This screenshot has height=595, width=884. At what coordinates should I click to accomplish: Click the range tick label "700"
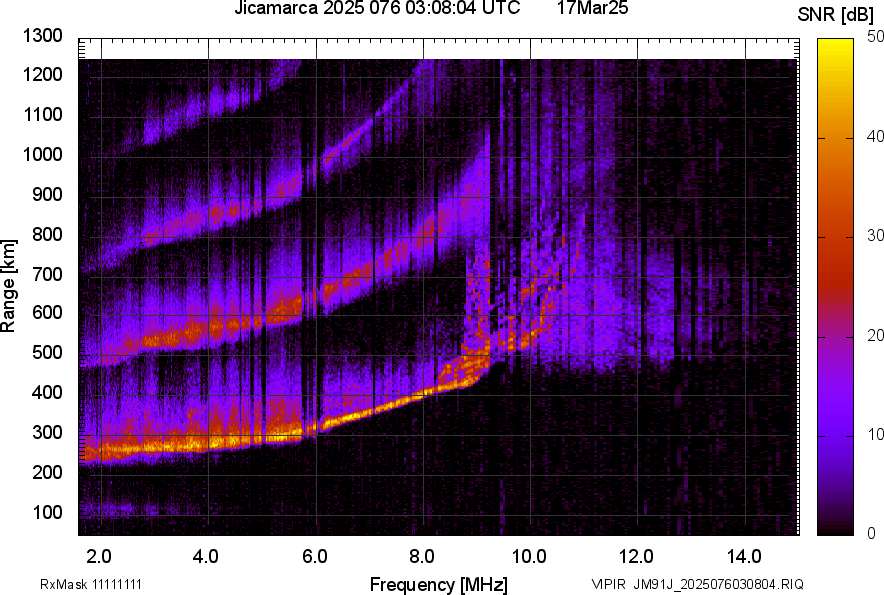click(47, 274)
